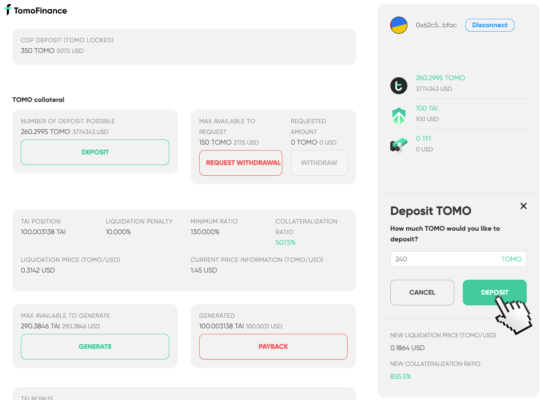Viewport: 543px width, 400px height.
Task: Click the TomoFinance logo
Action: pos(36,10)
